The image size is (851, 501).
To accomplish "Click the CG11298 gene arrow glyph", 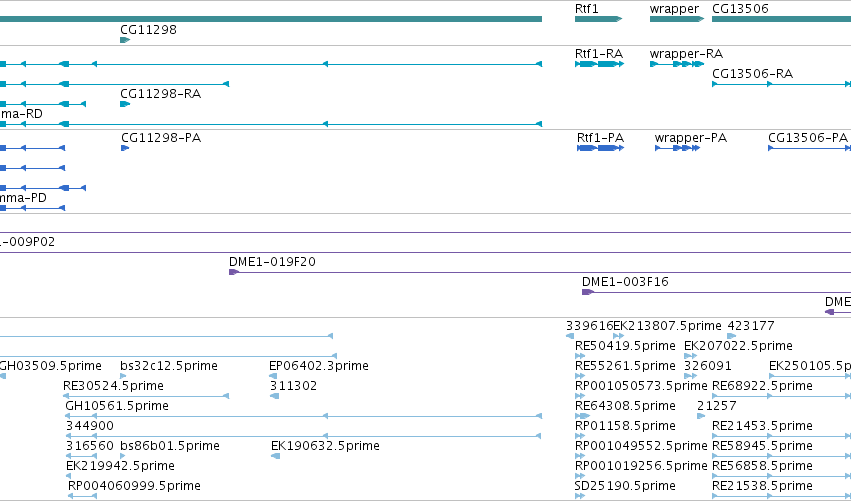I will point(125,40).
